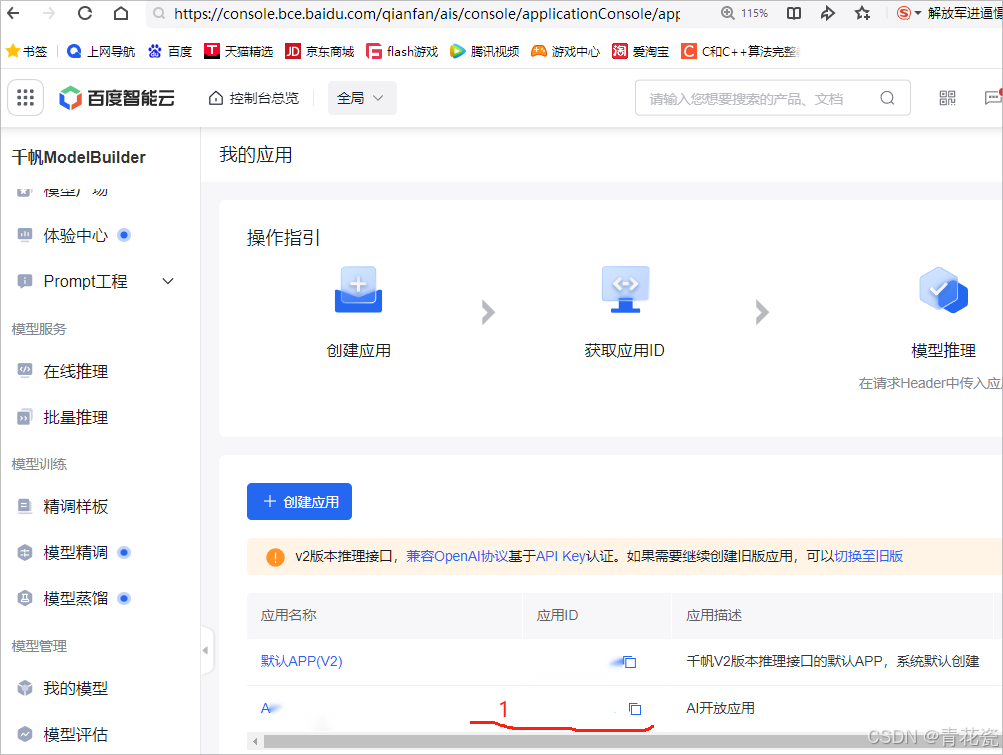The height and width of the screenshot is (755, 1003).
Task: Click the 获取应用ID guide icon
Action: click(625, 290)
